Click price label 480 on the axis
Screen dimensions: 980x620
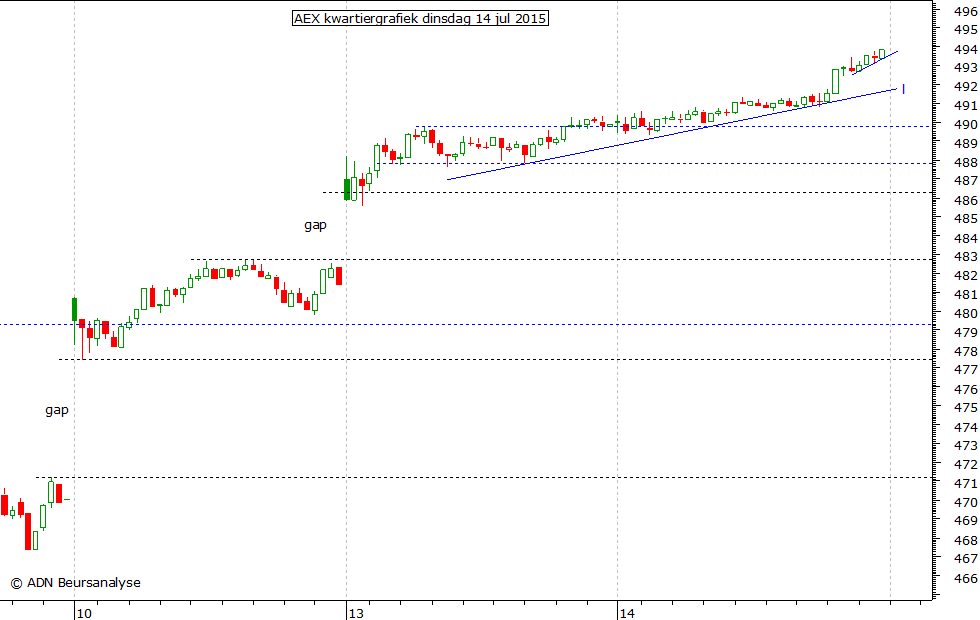coord(966,313)
